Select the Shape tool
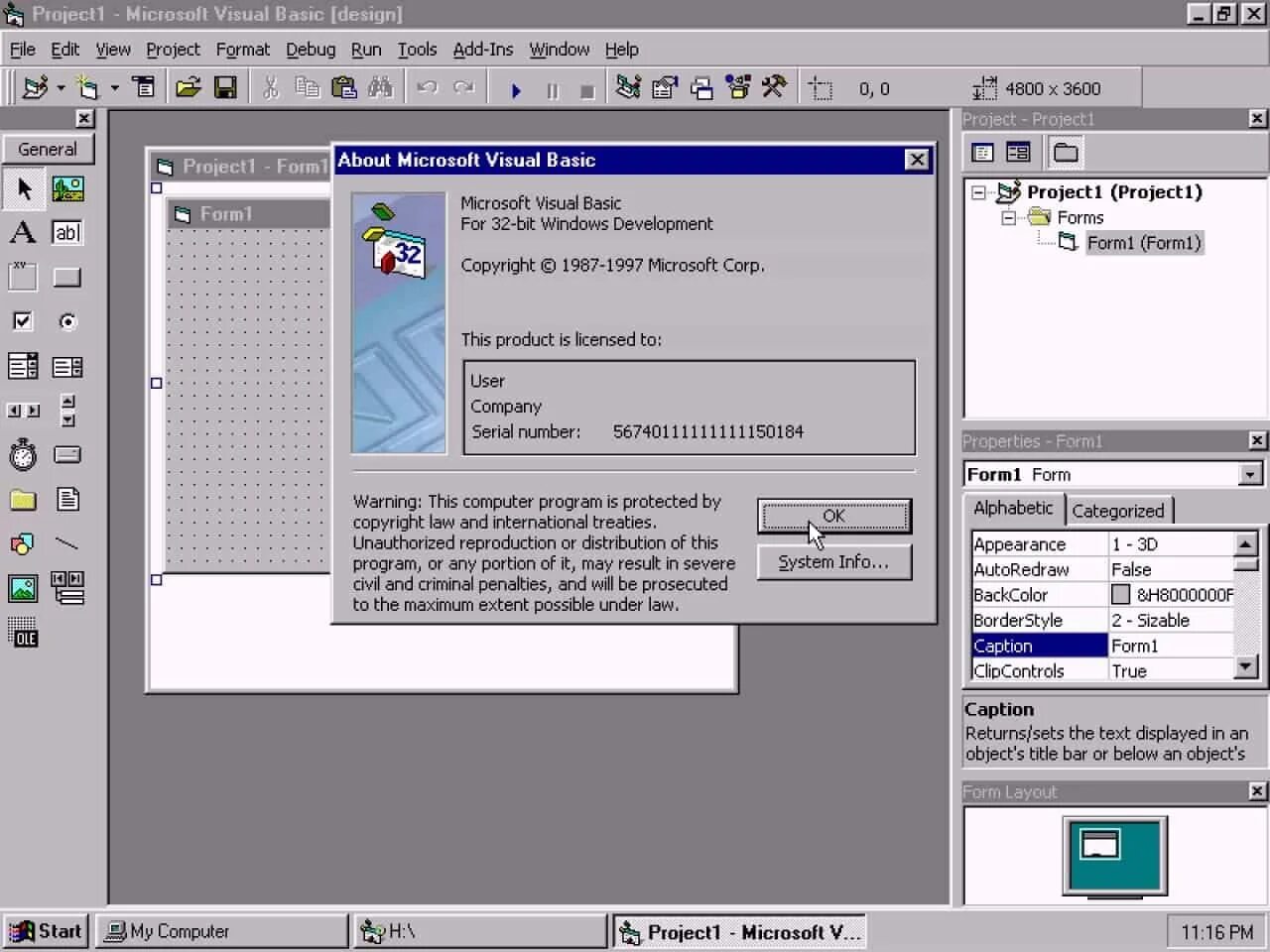The height and width of the screenshot is (952, 1270). (24, 543)
